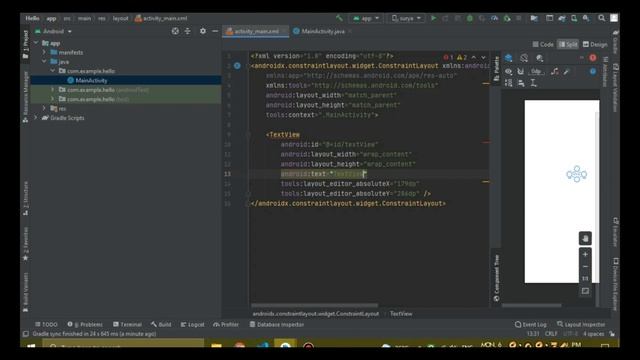Click the design preview horizontal scrollbar
This screenshot has width=640, height=360.
(x=531, y=305)
